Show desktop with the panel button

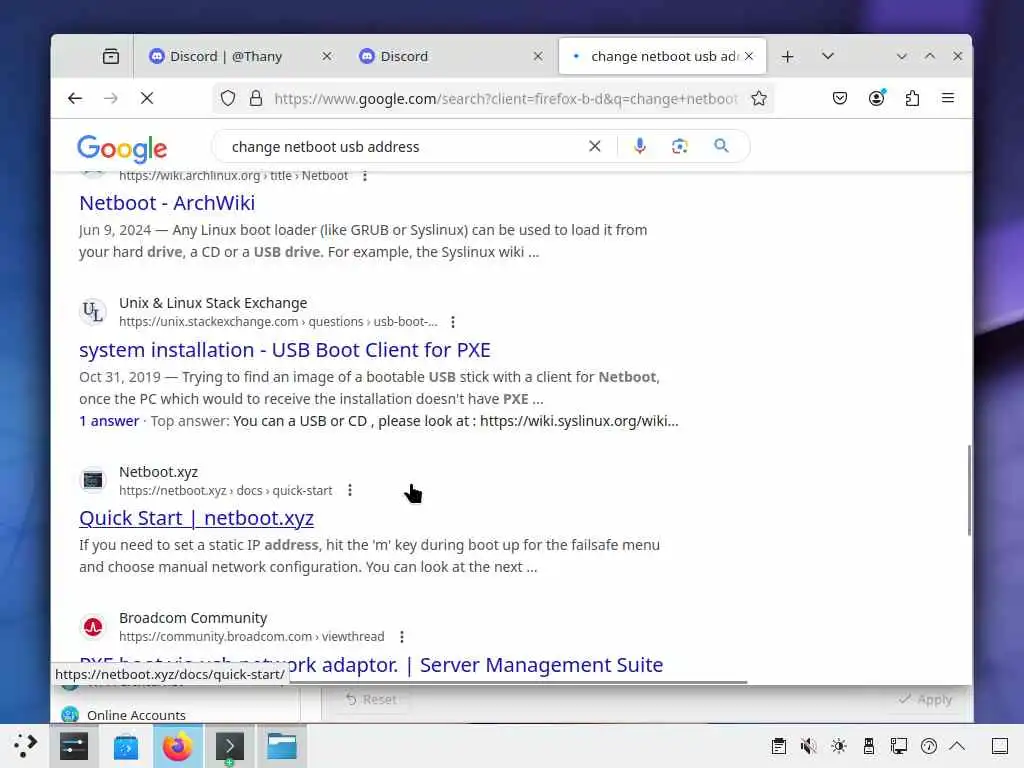pyautogui.click(x=1000, y=746)
